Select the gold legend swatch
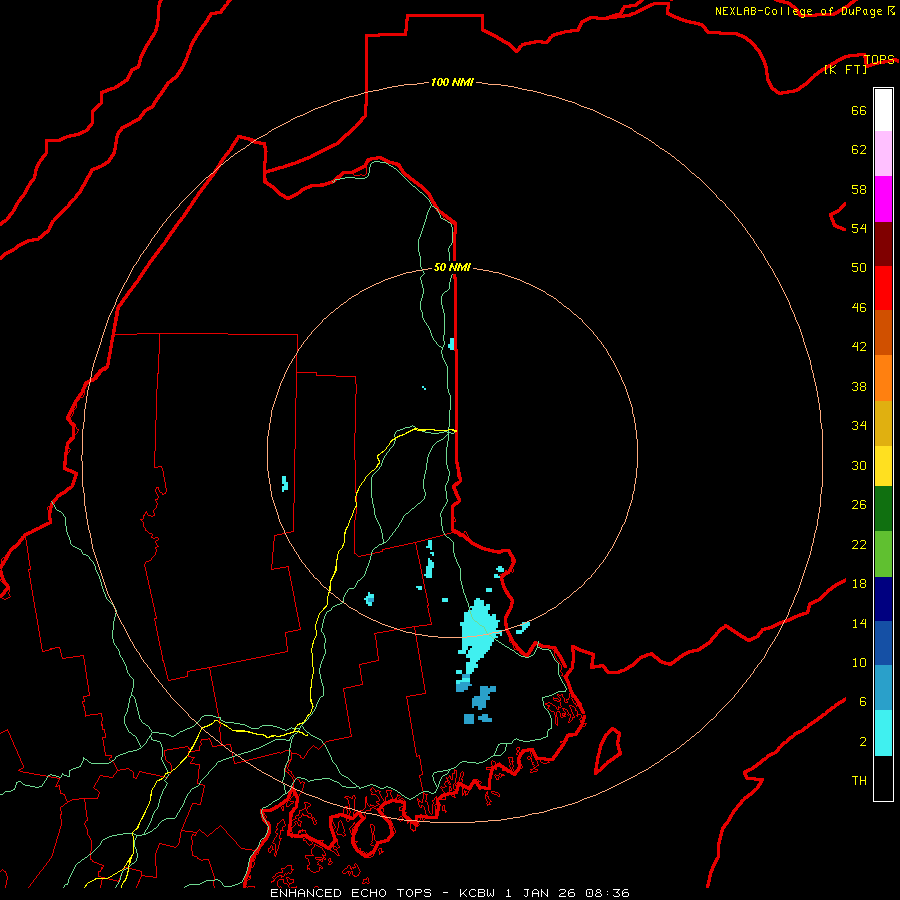Image resolution: width=900 pixels, height=900 pixels. click(883, 424)
